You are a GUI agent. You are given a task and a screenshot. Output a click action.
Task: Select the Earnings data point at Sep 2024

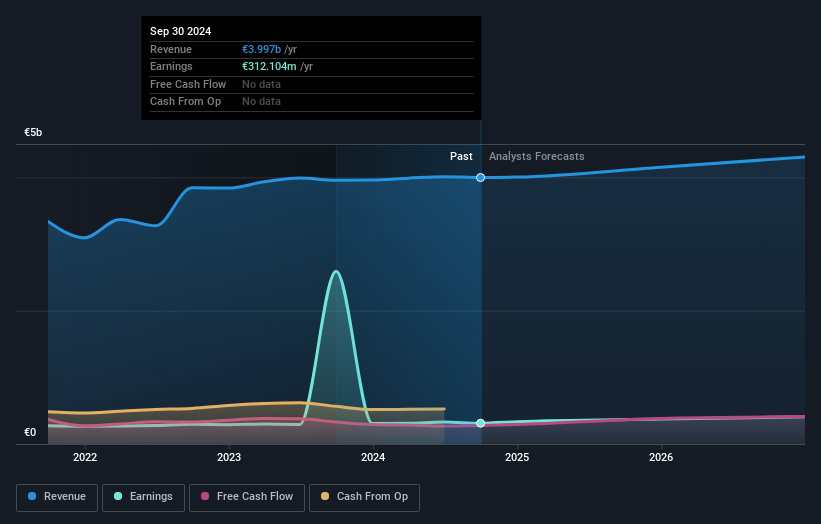tap(480, 423)
